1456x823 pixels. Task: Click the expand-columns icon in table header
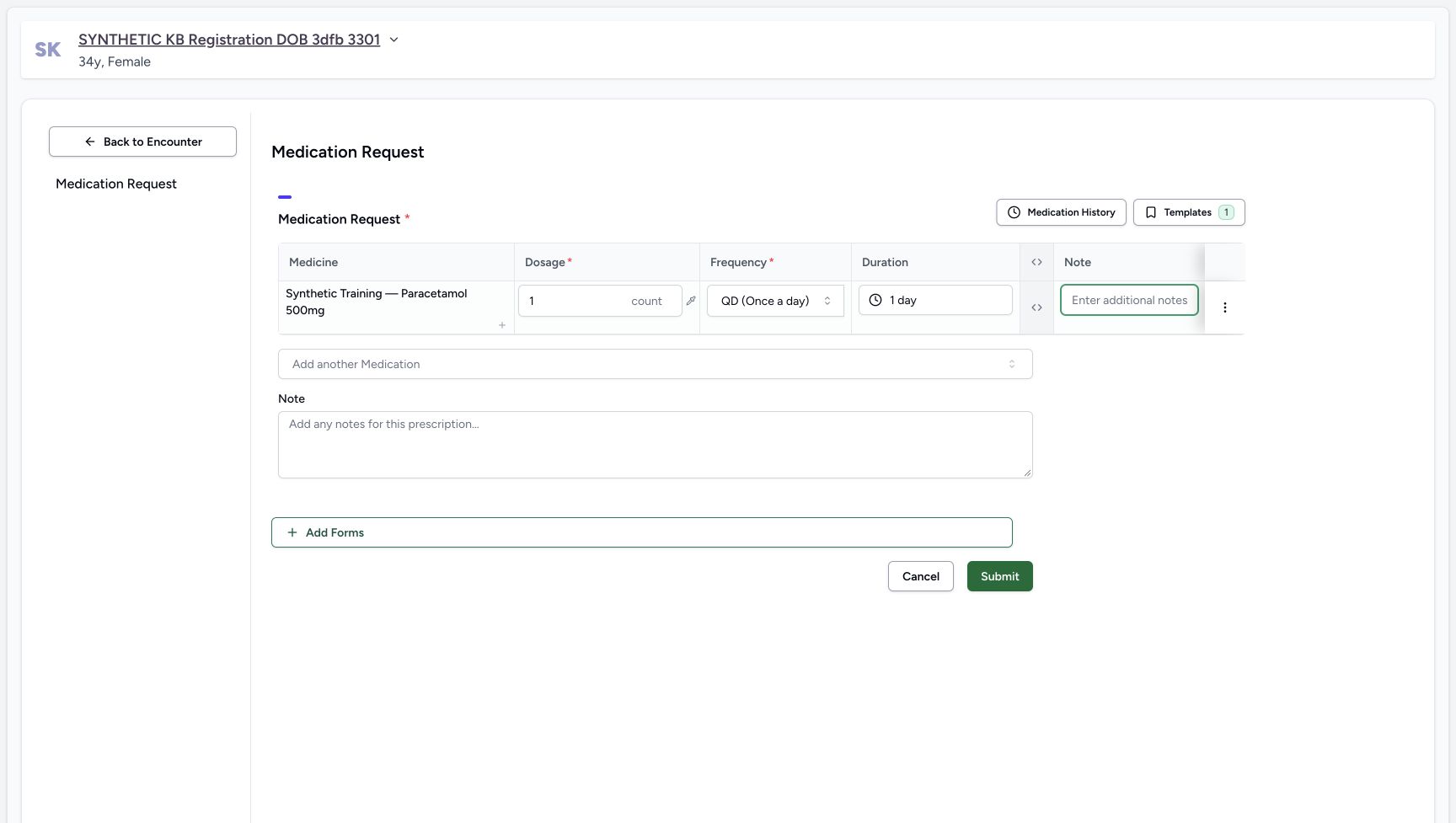tap(1036, 262)
